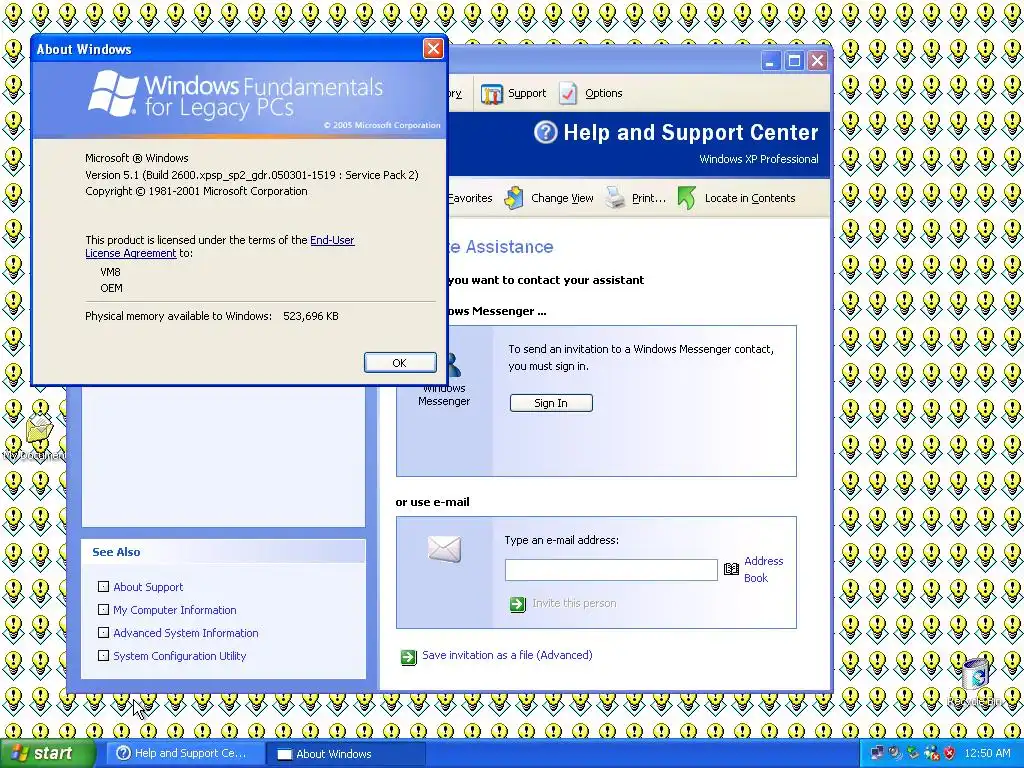The height and width of the screenshot is (768, 1024).
Task: Click the green Invite this person arrow
Action: (x=517, y=604)
